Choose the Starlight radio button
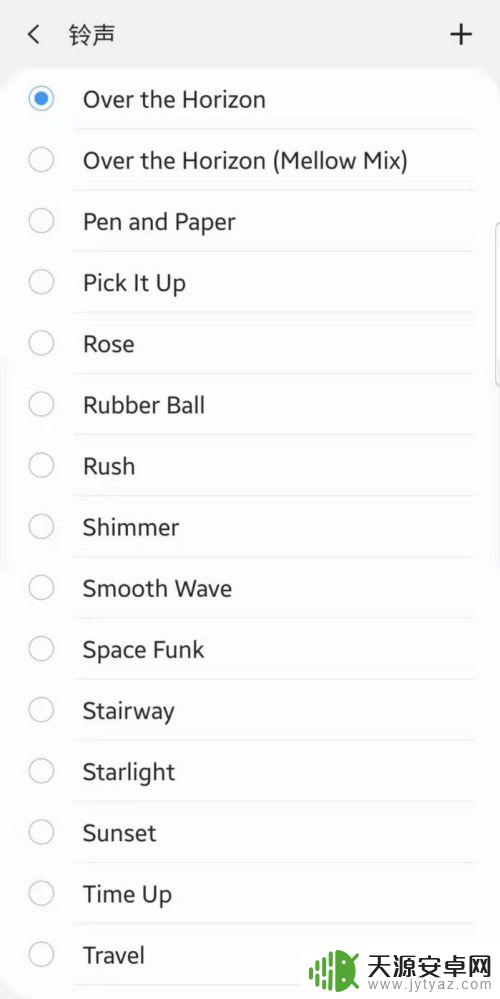 click(x=41, y=771)
